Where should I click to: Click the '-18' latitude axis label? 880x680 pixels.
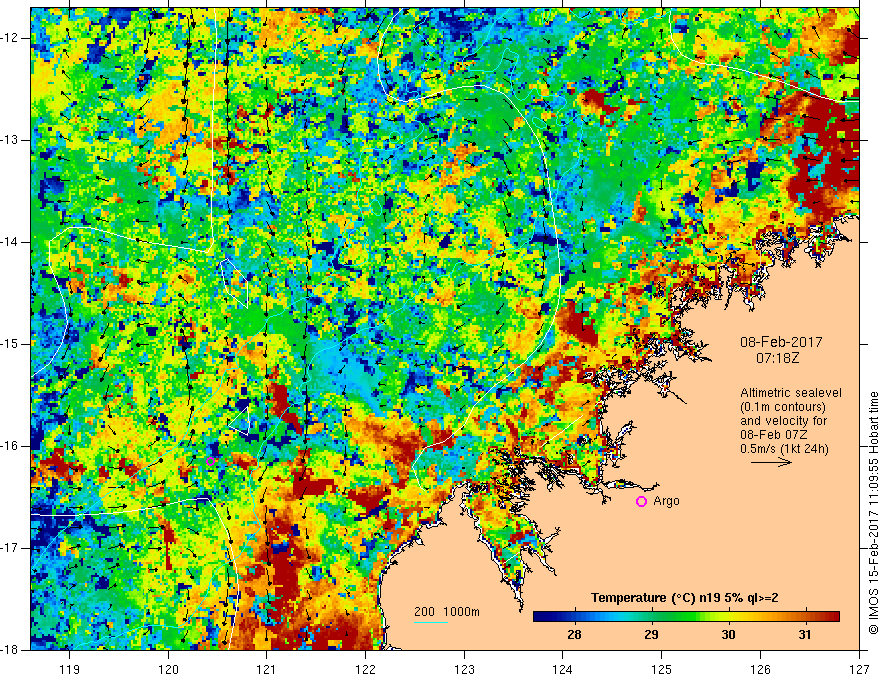tap(11, 650)
